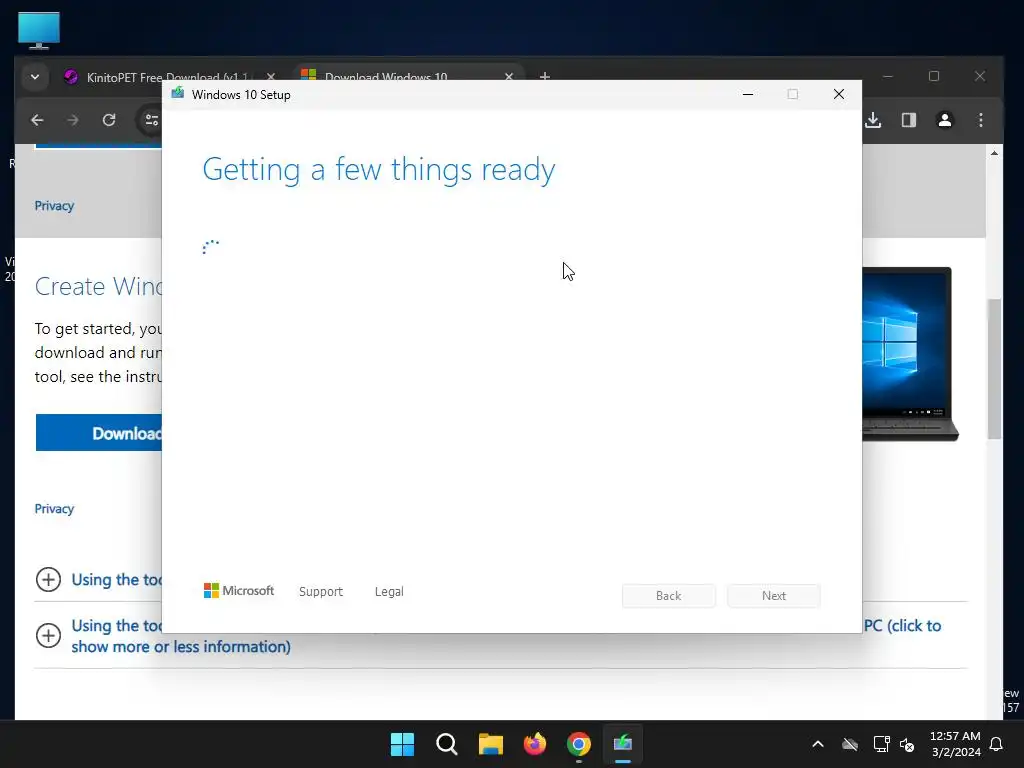Open Chrome downloads icon
This screenshot has width=1024, height=768.
(x=873, y=120)
